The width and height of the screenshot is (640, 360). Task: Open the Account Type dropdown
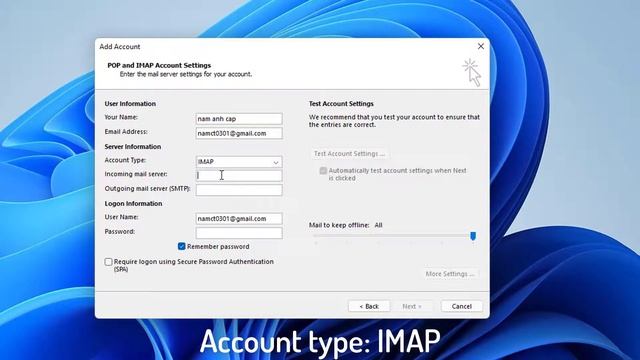pos(239,162)
